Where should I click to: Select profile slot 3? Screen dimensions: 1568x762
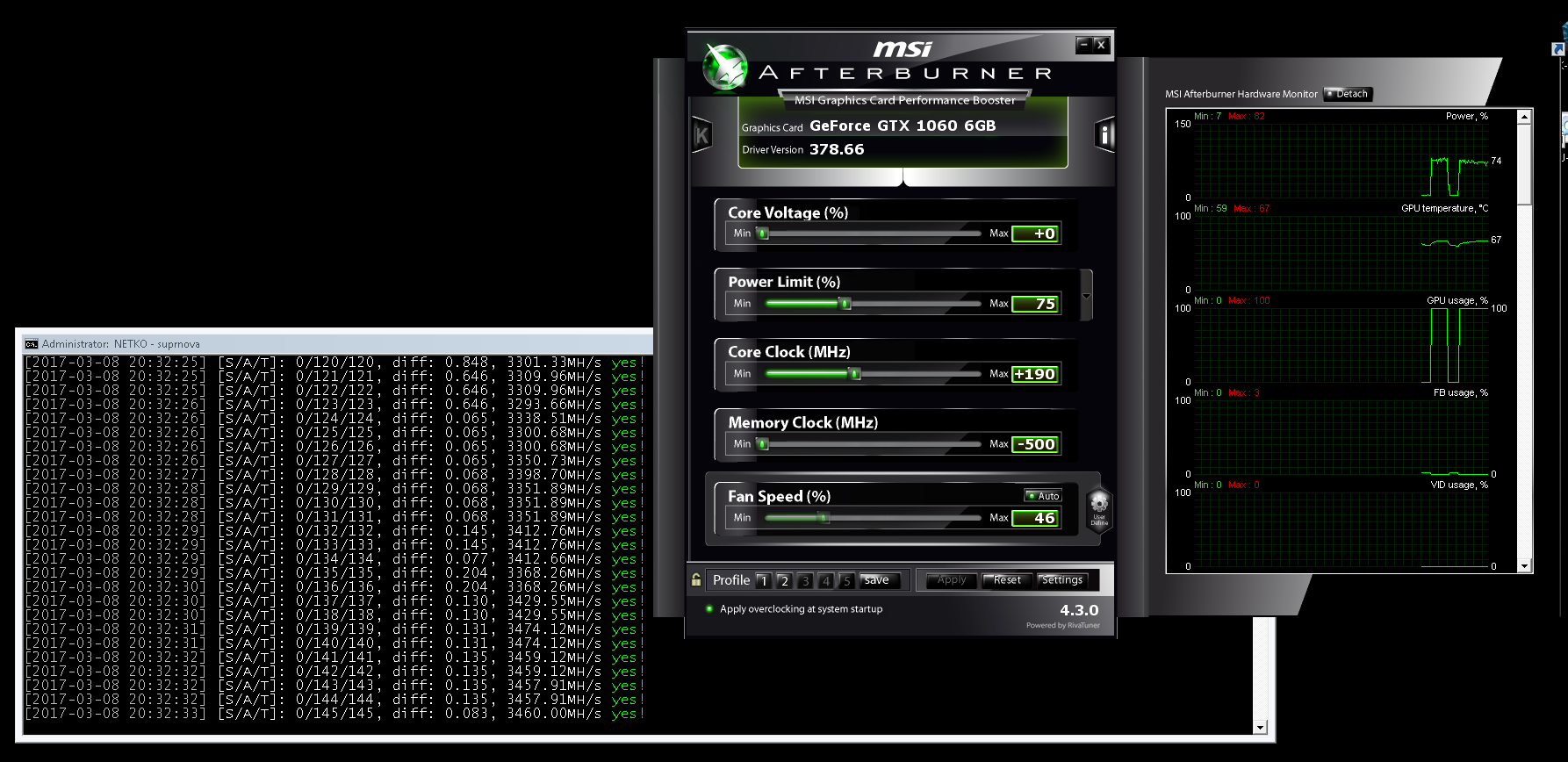[x=805, y=581]
